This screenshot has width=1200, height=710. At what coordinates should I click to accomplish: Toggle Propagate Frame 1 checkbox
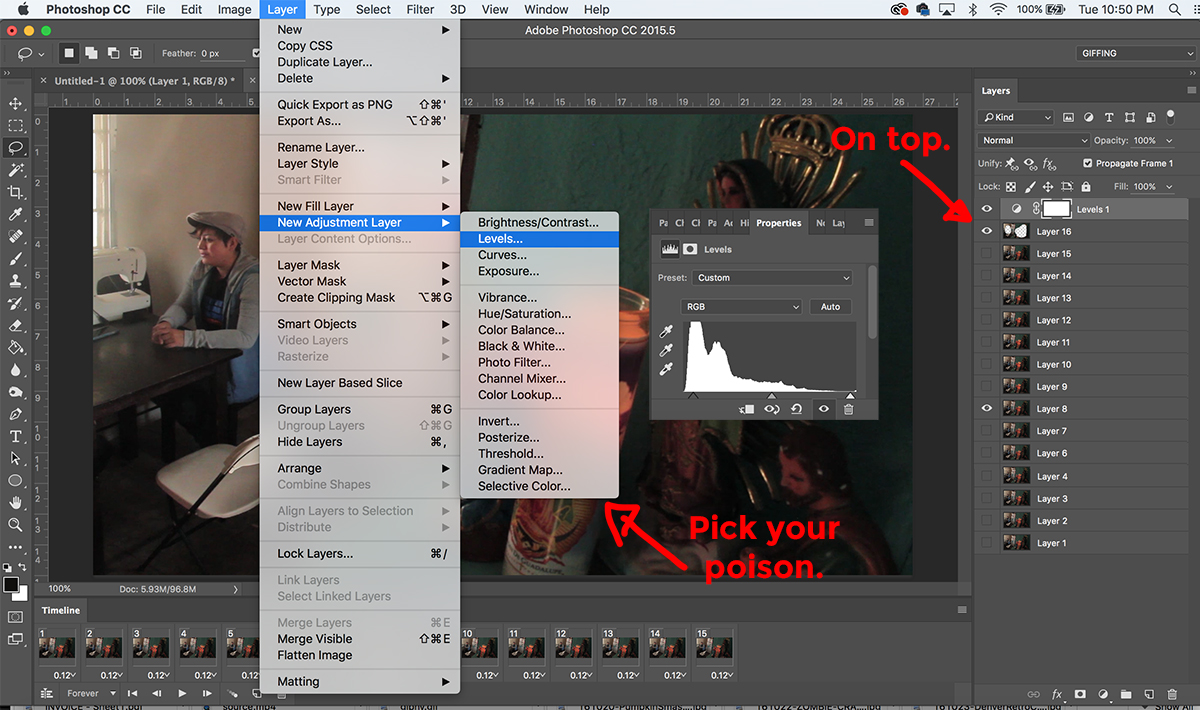point(1088,163)
